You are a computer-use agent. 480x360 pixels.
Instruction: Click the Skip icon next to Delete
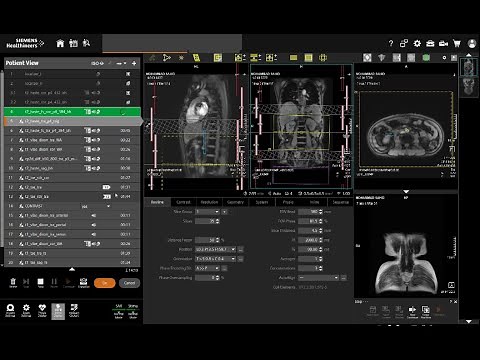[26, 283]
